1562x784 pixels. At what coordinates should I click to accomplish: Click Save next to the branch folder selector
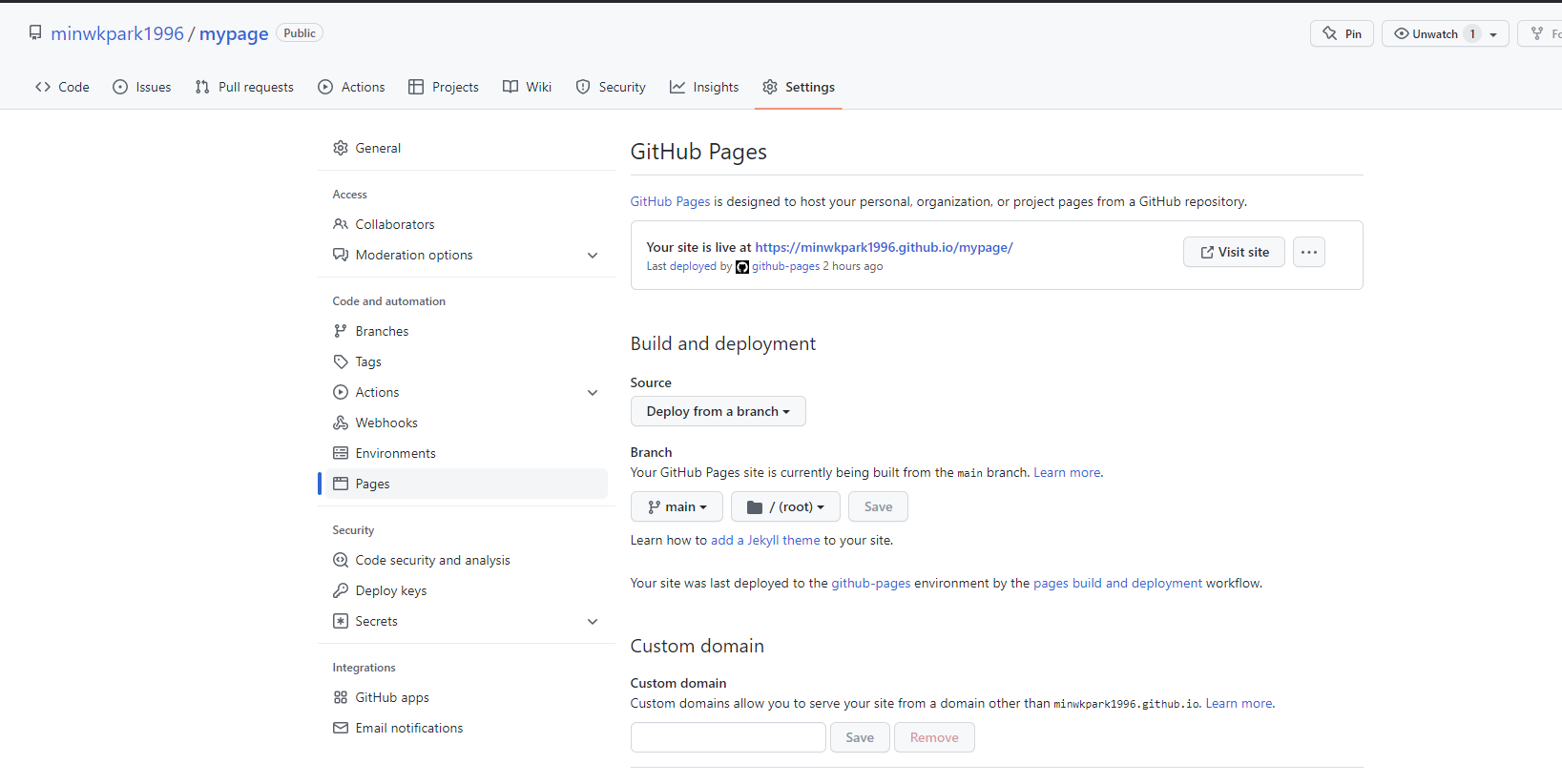pos(878,506)
